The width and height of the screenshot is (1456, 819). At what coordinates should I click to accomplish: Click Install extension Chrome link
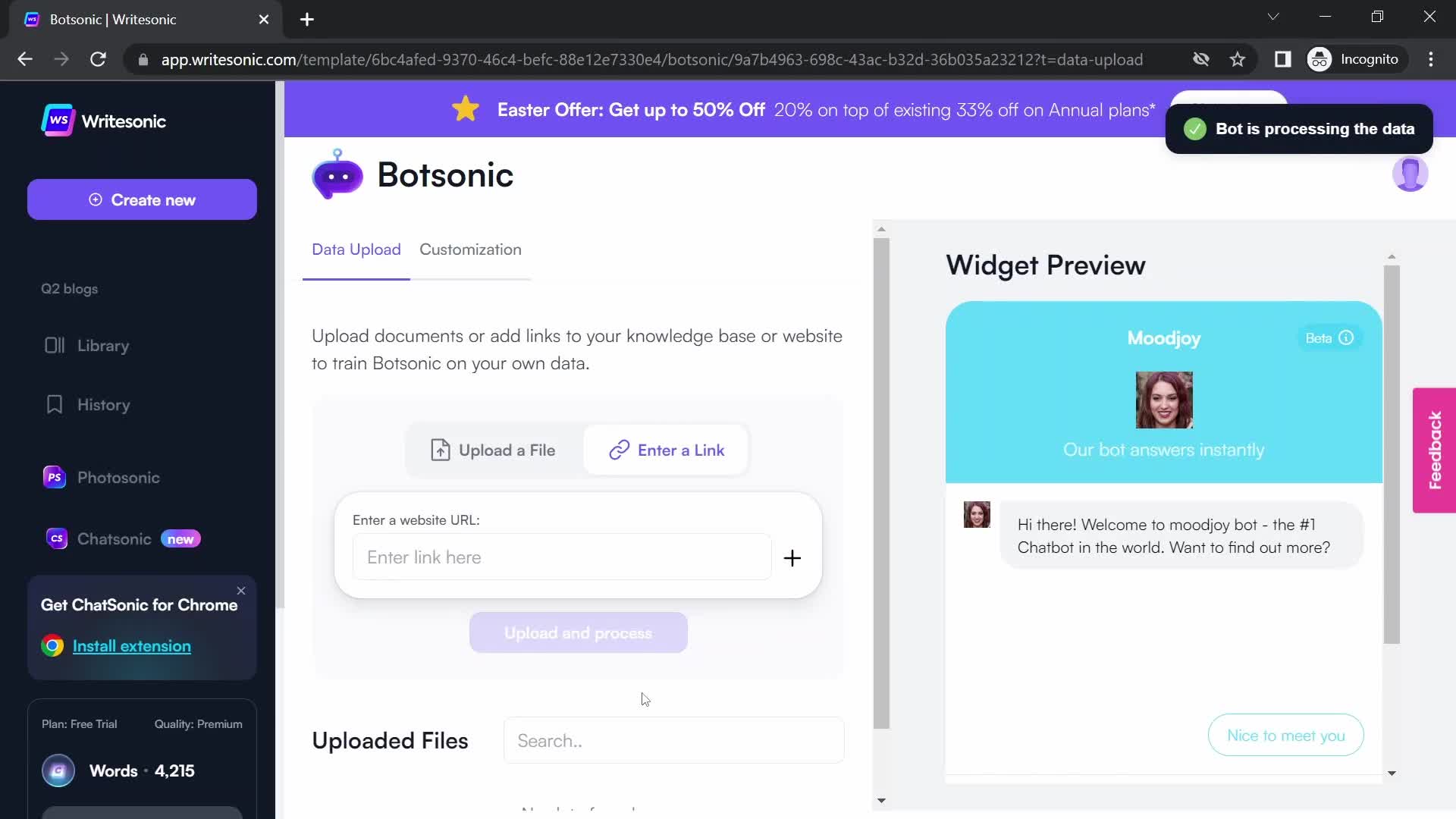[131, 646]
